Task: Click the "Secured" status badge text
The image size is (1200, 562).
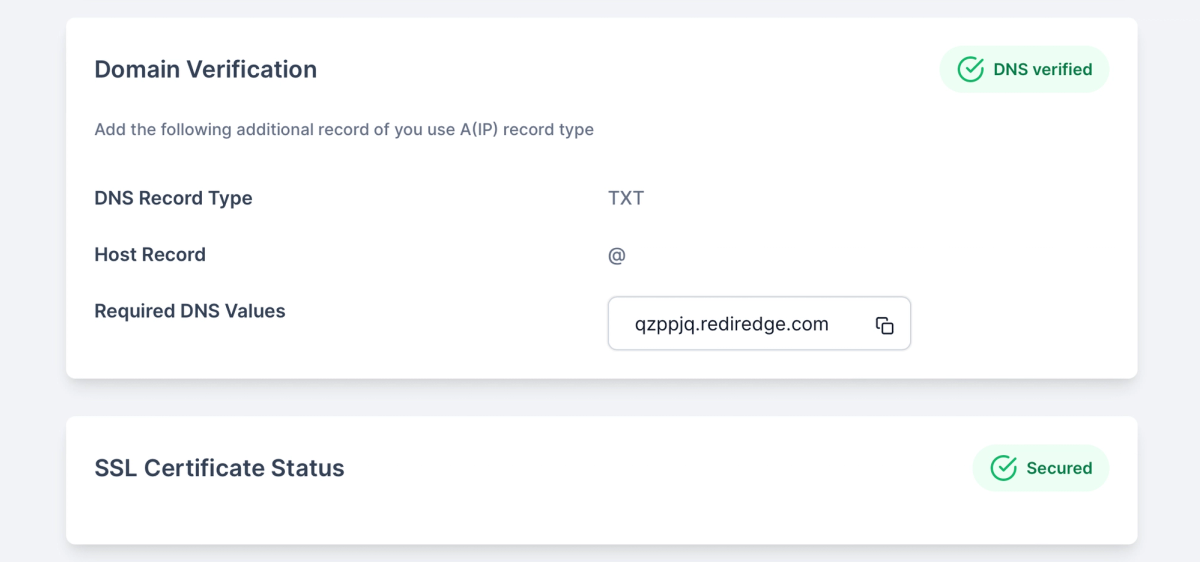Action: tap(1059, 468)
